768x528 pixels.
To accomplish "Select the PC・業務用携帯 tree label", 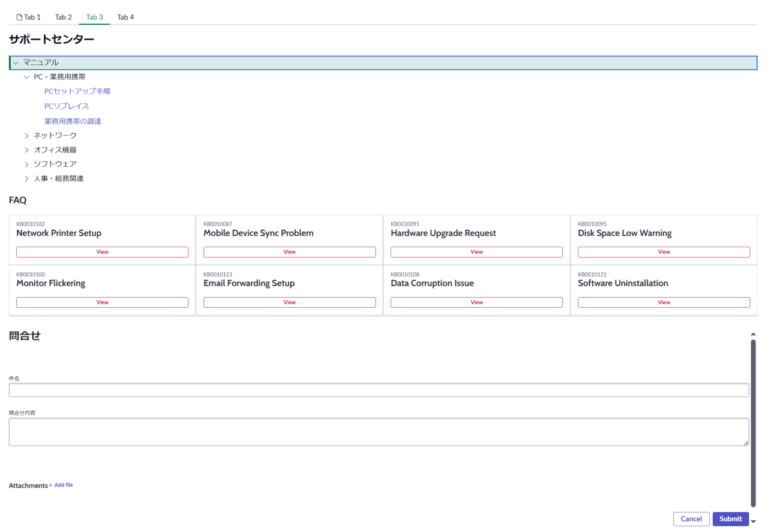I will [59, 77].
